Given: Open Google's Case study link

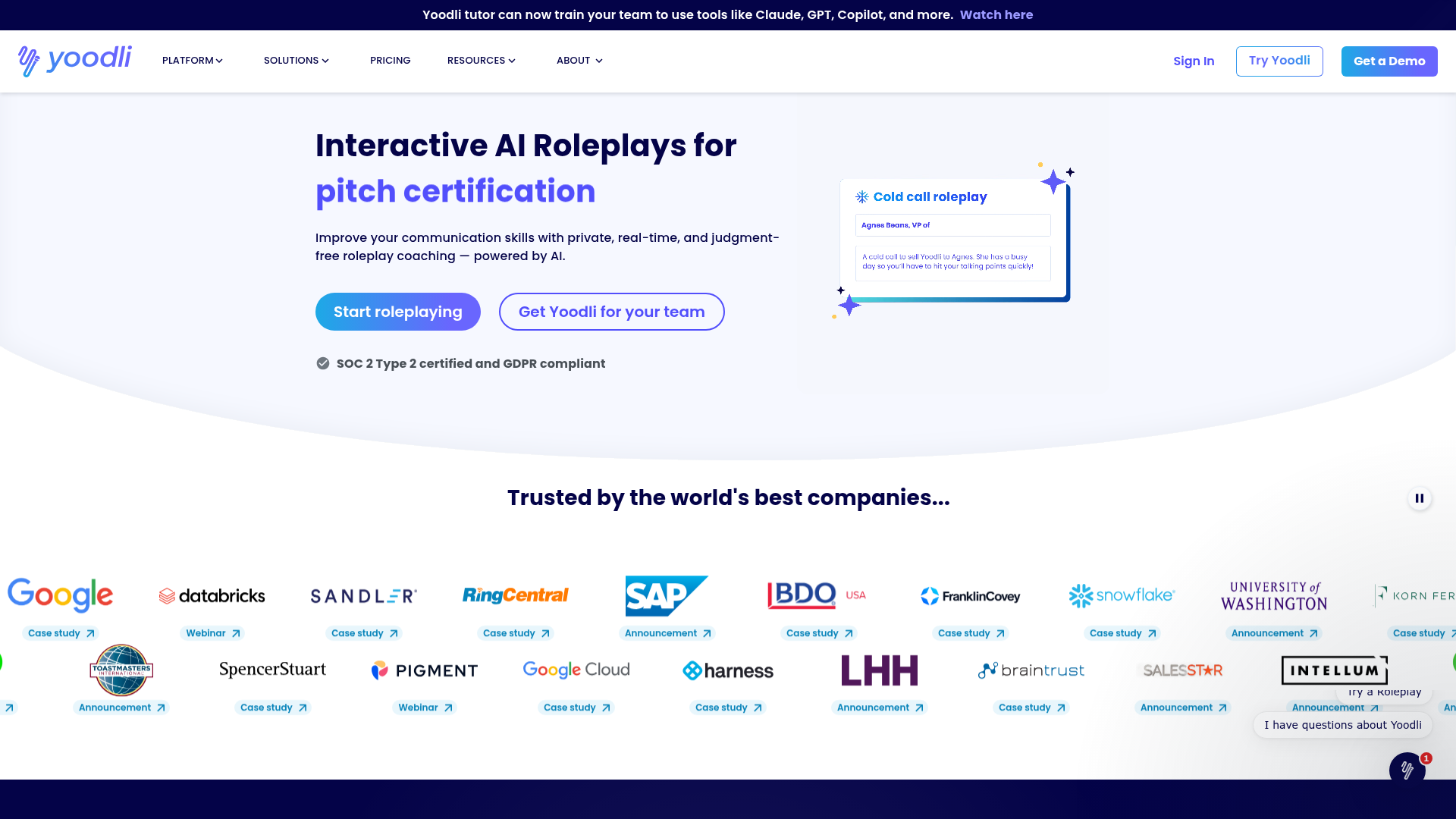Looking at the screenshot, I should pyautogui.click(x=61, y=633).
